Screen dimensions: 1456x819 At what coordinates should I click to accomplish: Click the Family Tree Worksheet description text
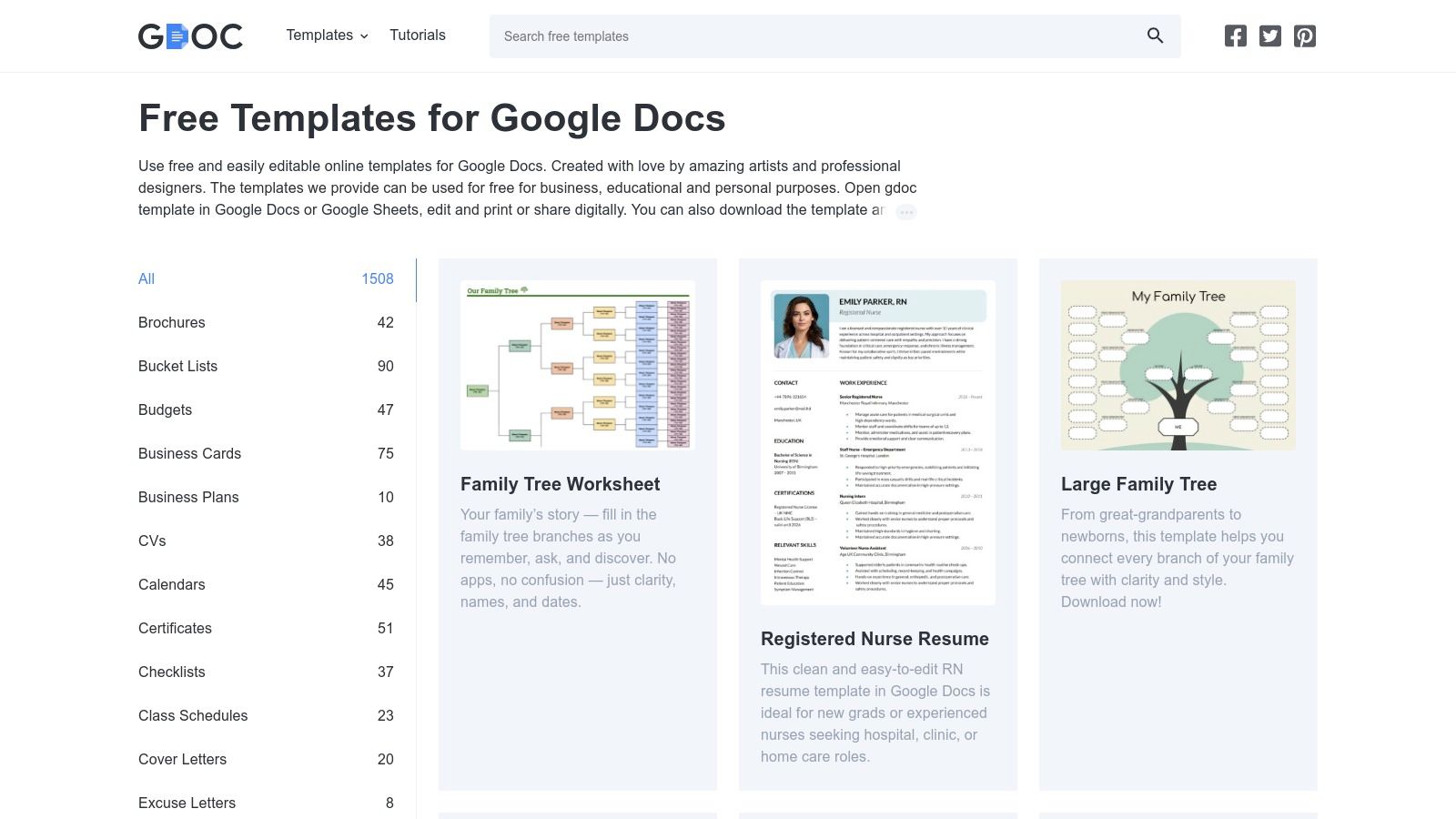point(570,559)
